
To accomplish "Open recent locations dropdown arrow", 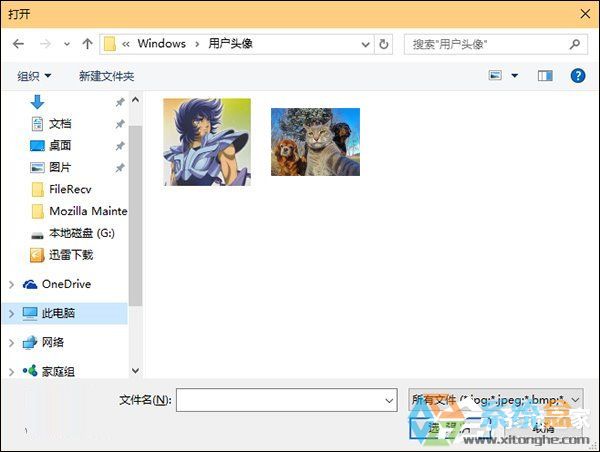I will [67, 44].
